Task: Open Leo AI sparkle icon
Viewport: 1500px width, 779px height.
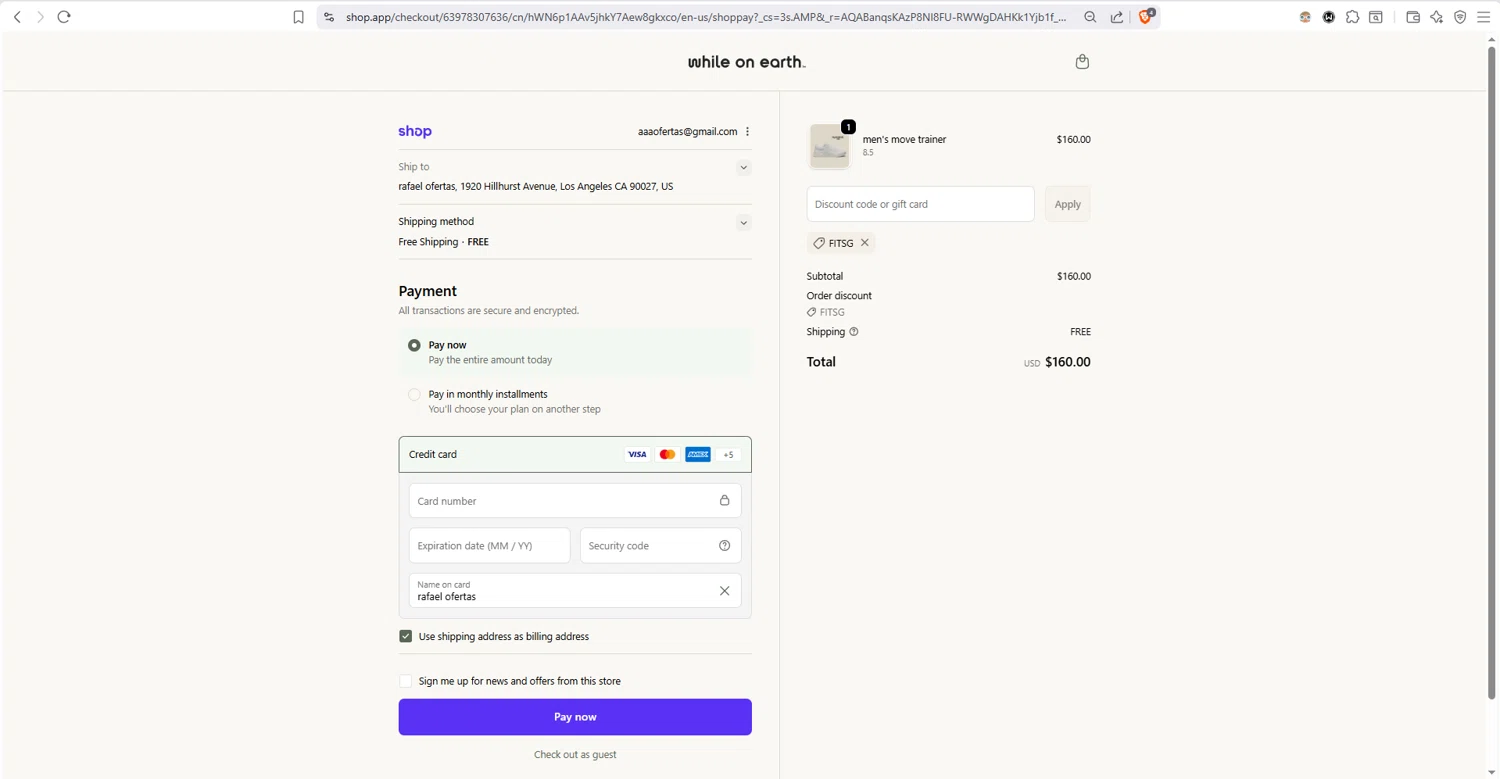Action: [x=1437, y=17]
